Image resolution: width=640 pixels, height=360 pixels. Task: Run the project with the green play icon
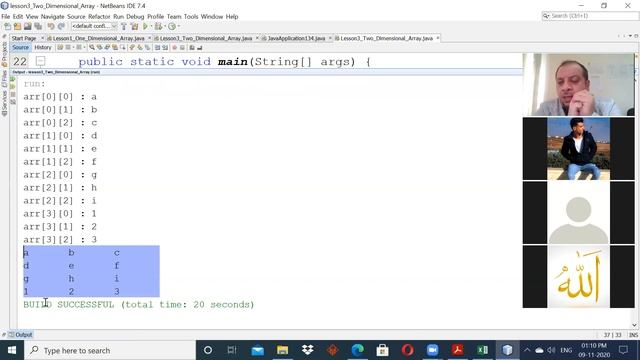[145, 26]
